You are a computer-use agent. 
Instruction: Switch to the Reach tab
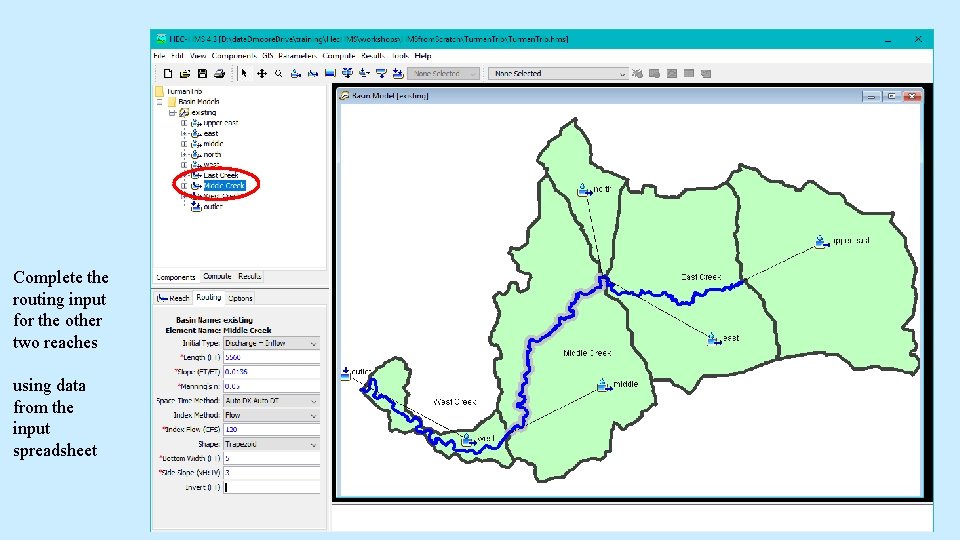coord(173,298)
